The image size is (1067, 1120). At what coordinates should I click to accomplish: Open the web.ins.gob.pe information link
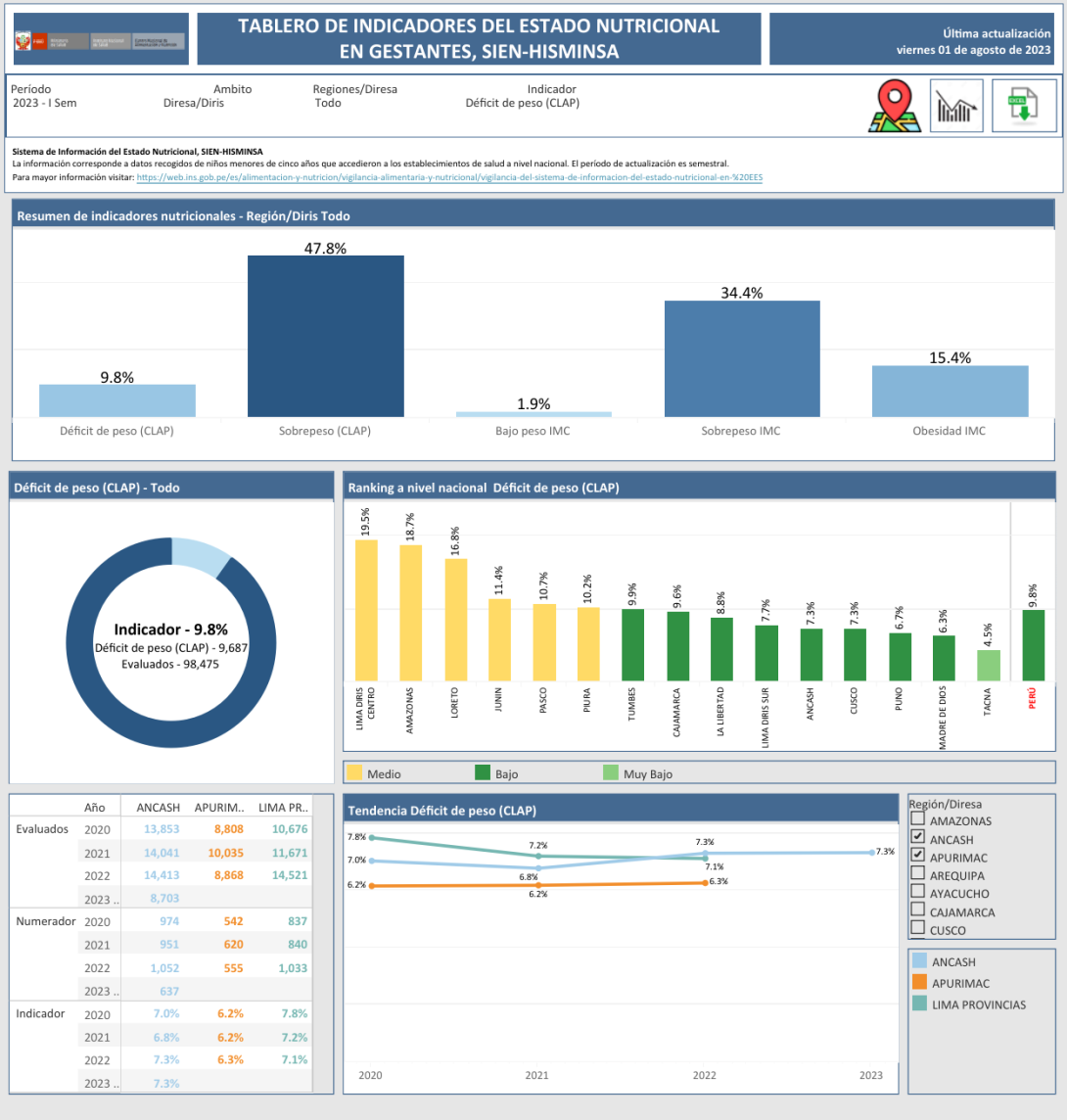[449, 177]
